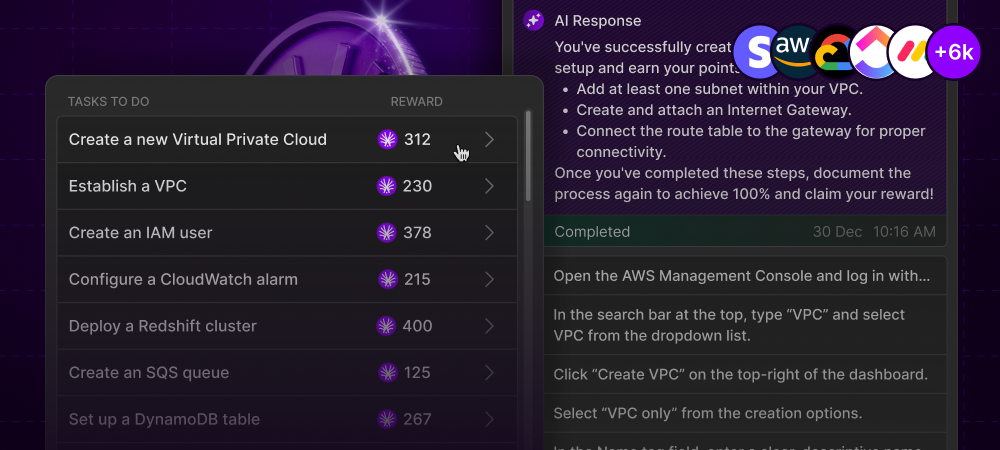Select step Open the AWS Management Console

click(x=744, y=276)
